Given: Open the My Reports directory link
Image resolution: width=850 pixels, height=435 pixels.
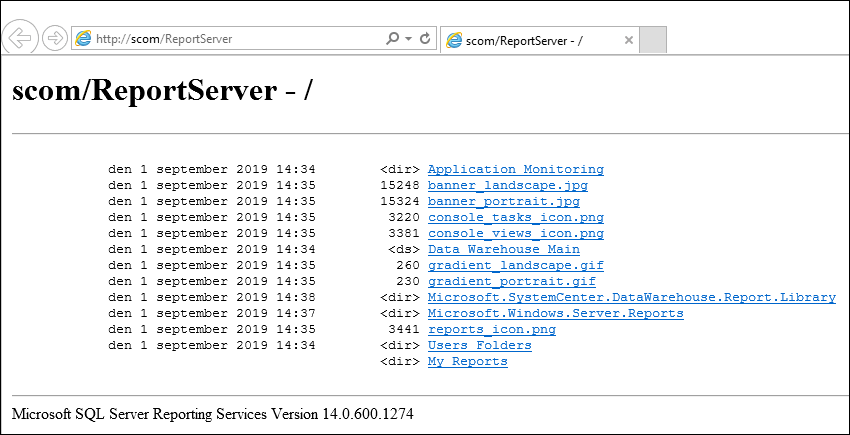Looking at the screenshot, I should 468,361.
